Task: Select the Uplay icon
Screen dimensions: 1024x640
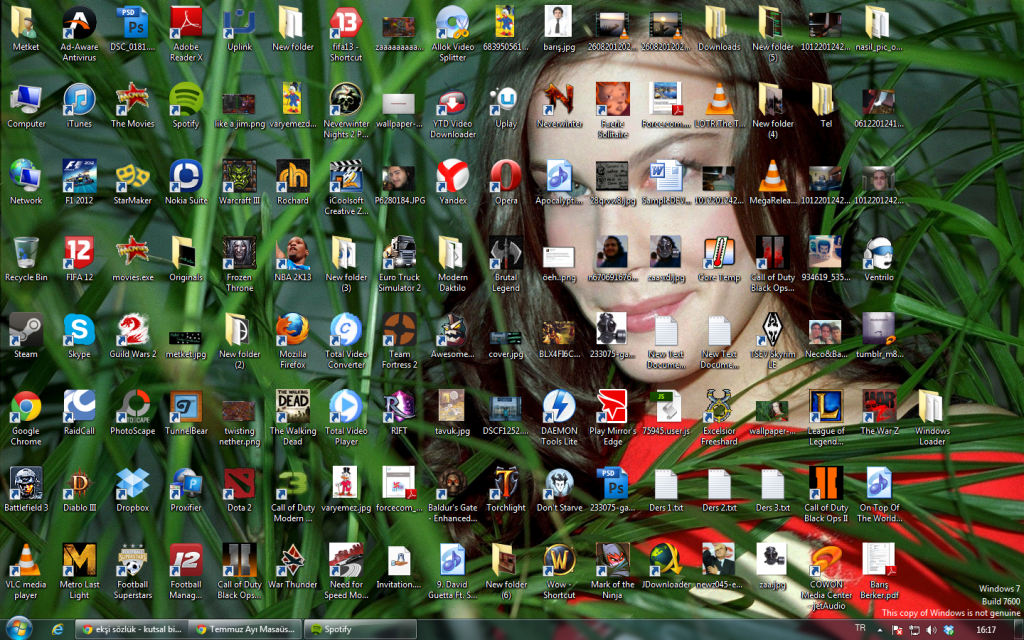Action: tap(506, 100)
